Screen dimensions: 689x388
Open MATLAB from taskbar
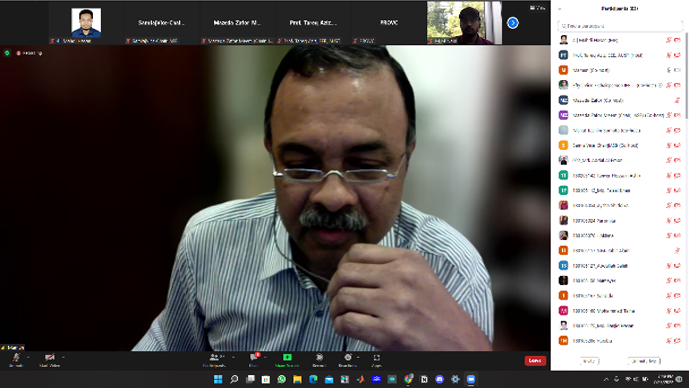(x=360, y=379)
